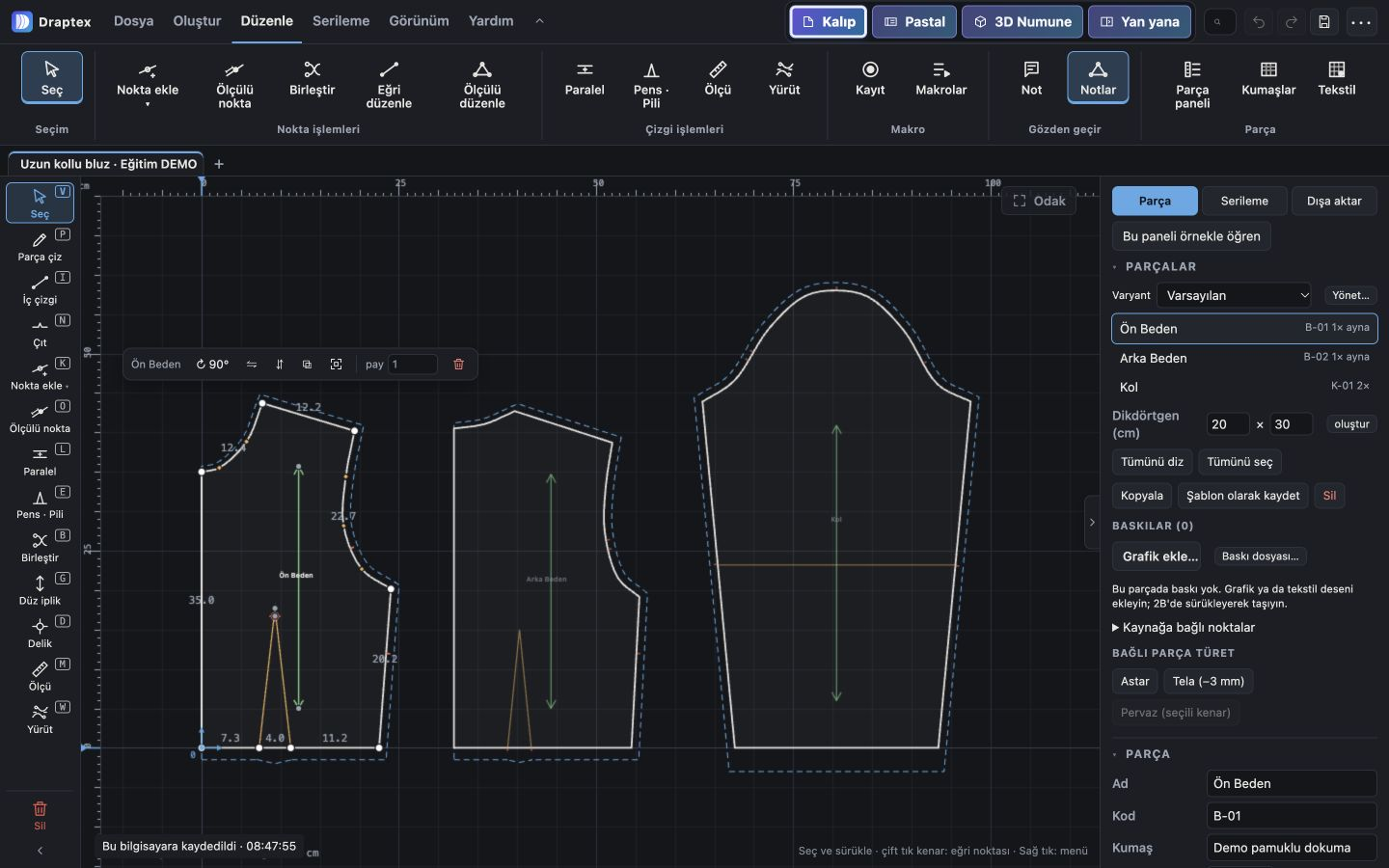Viewport: 1389px width, 868px height.
Task: Switch to Dışa aktar panel tab
Action: point(1334,201)
